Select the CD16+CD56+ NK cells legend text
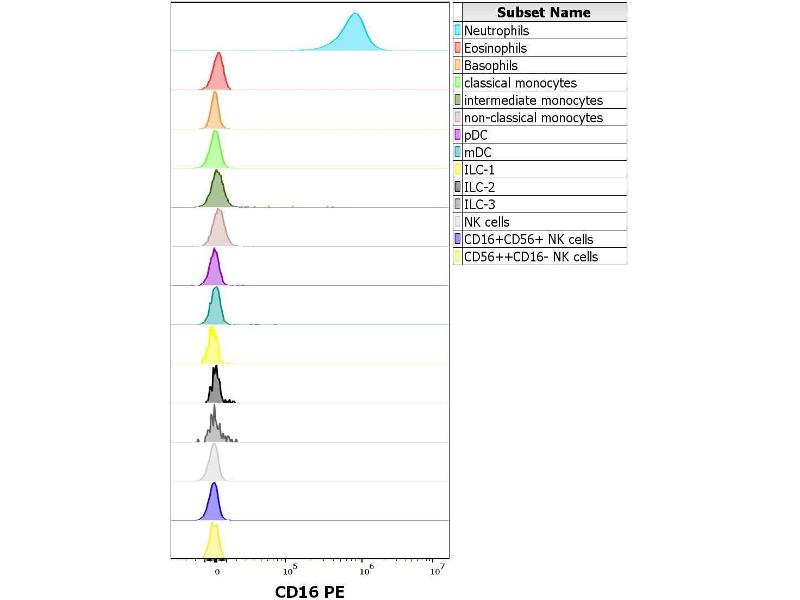Screen dimensions: 800x600 (x=529, y=239)
